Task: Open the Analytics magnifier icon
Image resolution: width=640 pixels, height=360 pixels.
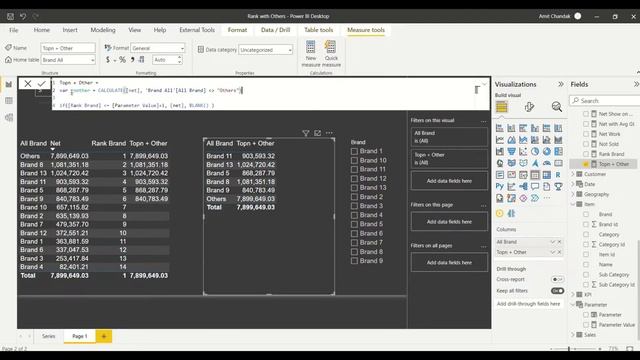Action: (x=556, y=107)
